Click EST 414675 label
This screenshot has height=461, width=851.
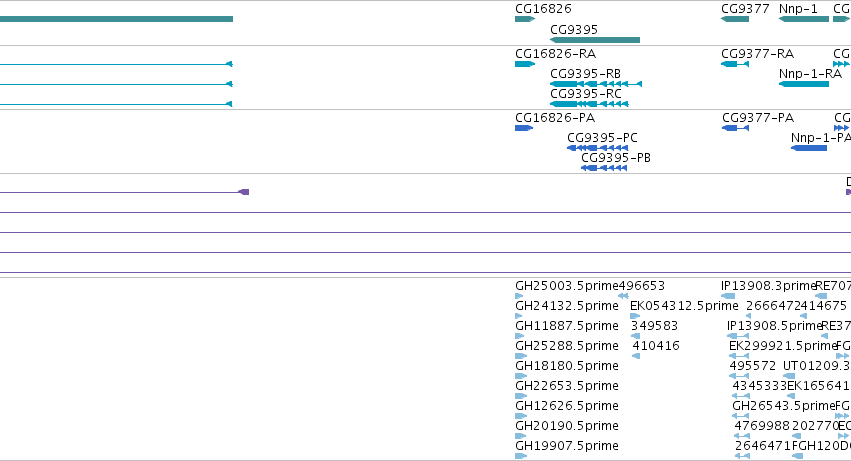click(823, 306)
